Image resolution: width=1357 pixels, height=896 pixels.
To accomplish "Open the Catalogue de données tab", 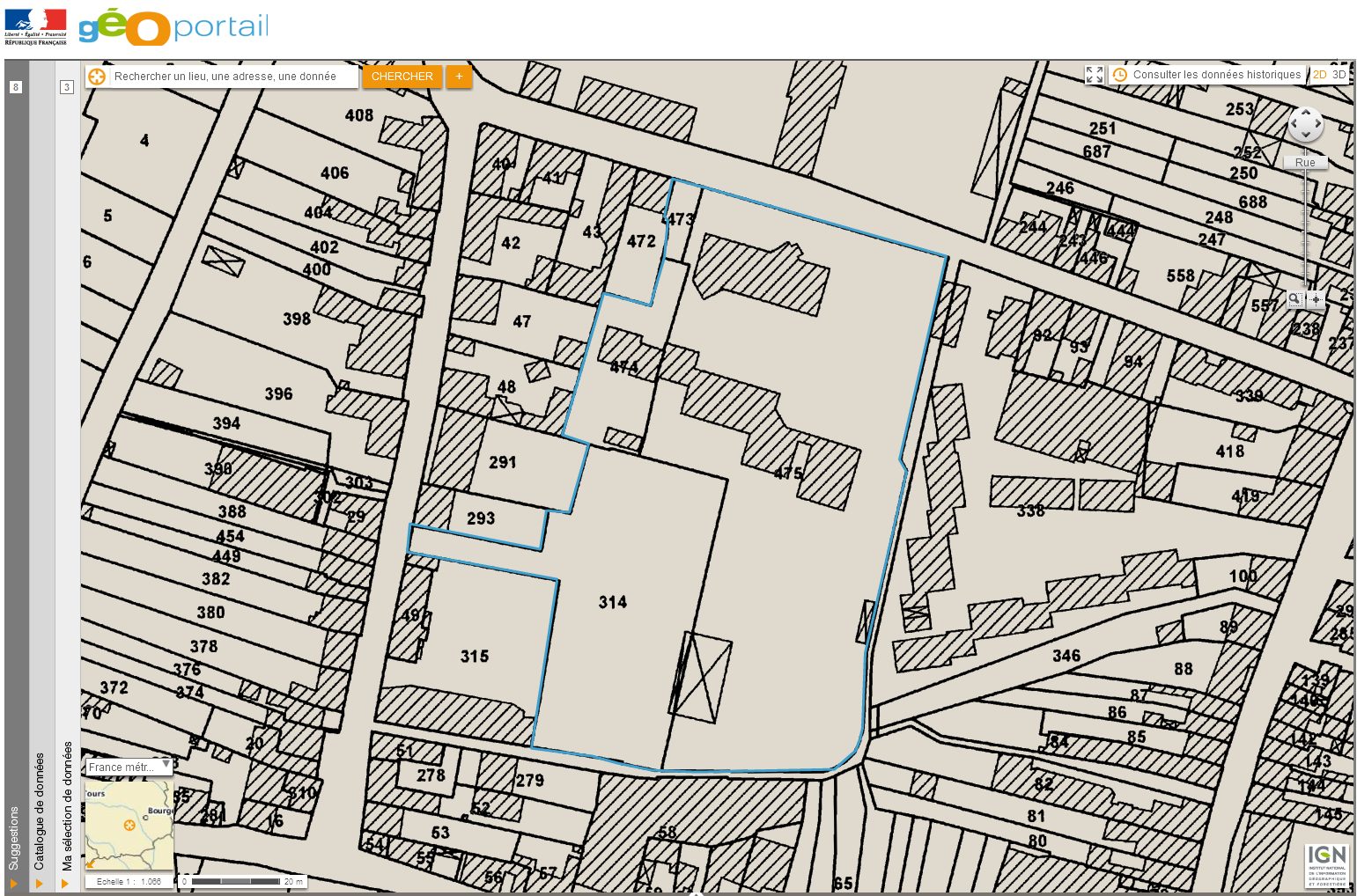I will coord(40,810).
